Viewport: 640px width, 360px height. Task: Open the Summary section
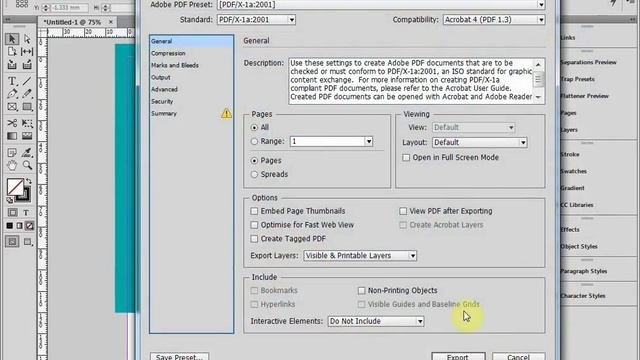(164, 113)
